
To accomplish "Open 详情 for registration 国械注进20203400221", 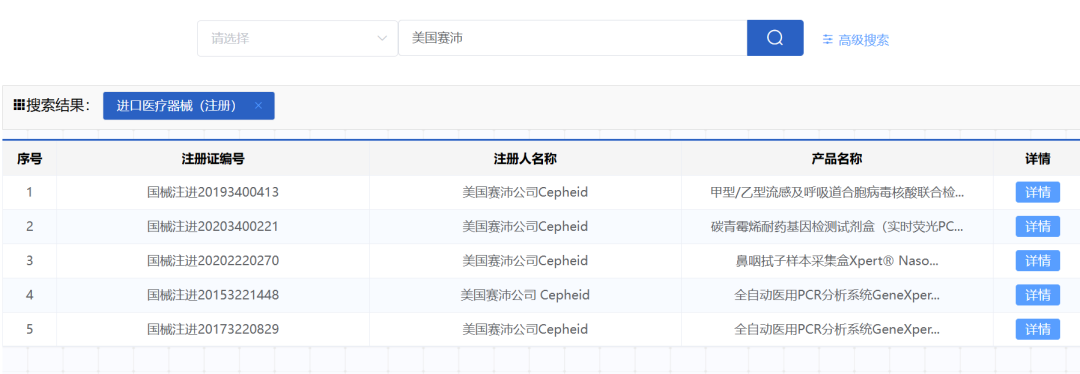I will point(1037,226).
